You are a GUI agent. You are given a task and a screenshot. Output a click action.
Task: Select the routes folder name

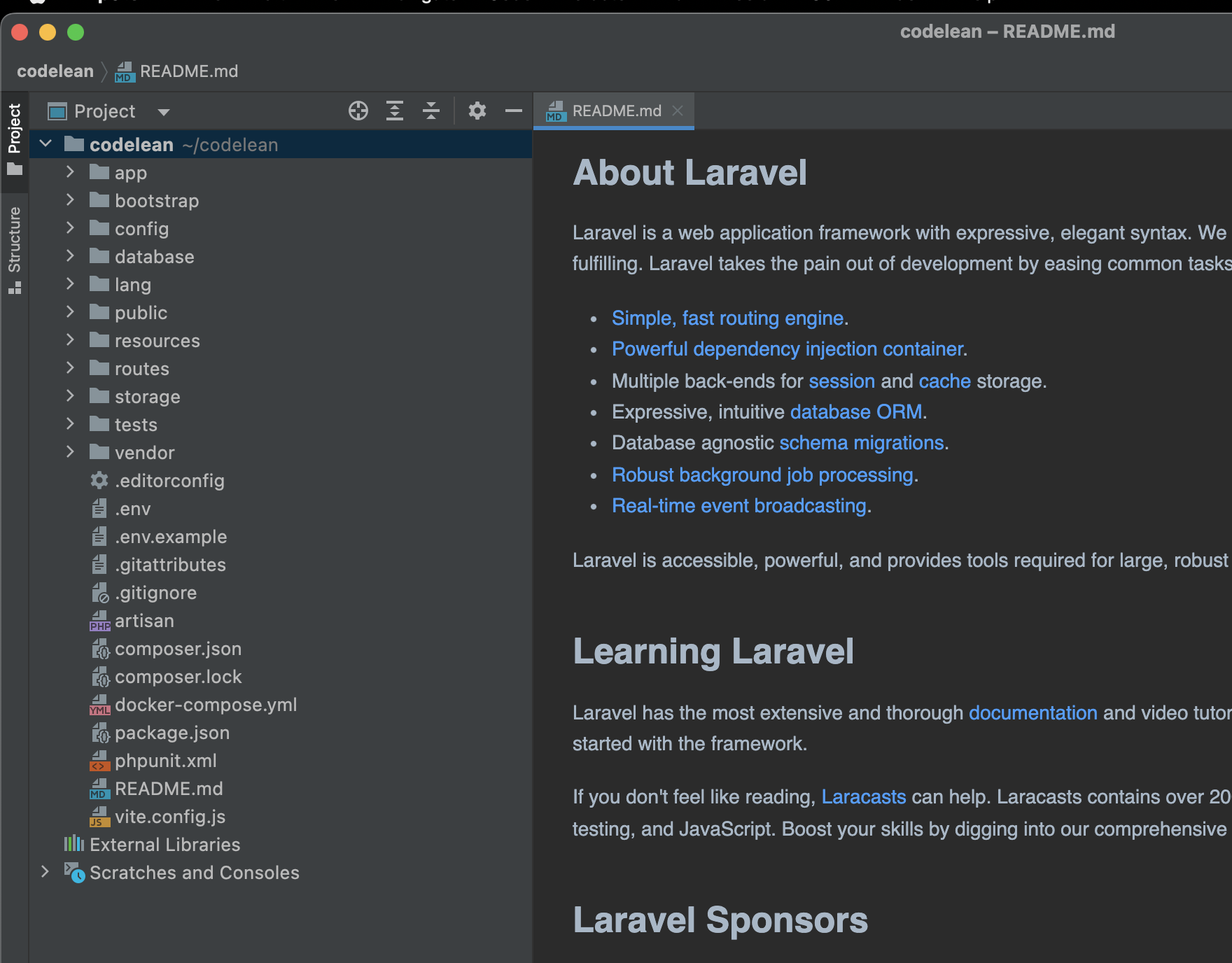coord(142,369)
